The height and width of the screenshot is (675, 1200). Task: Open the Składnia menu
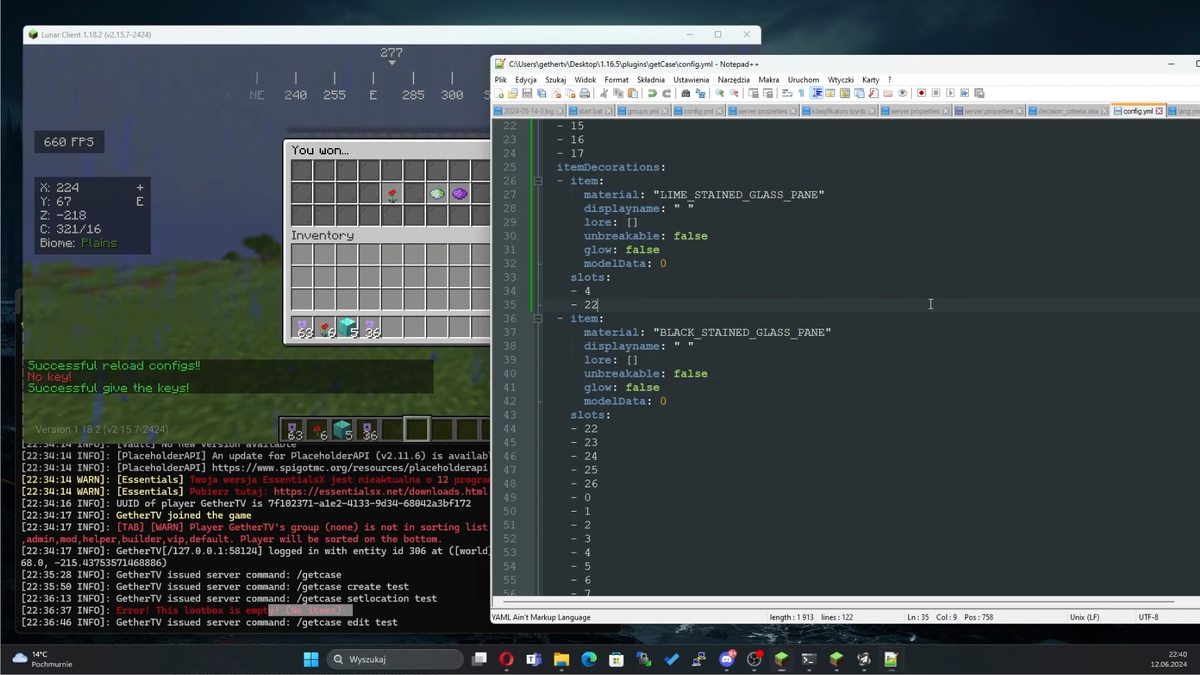point(651,80)
